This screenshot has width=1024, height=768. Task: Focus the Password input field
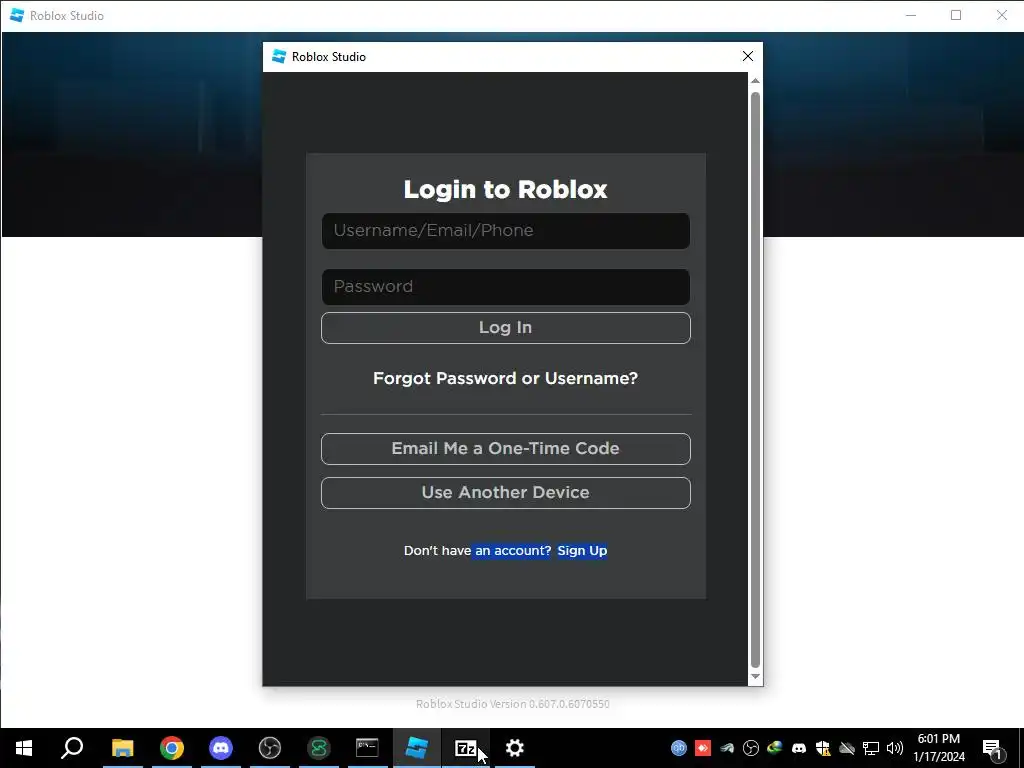tap(505, 287)
